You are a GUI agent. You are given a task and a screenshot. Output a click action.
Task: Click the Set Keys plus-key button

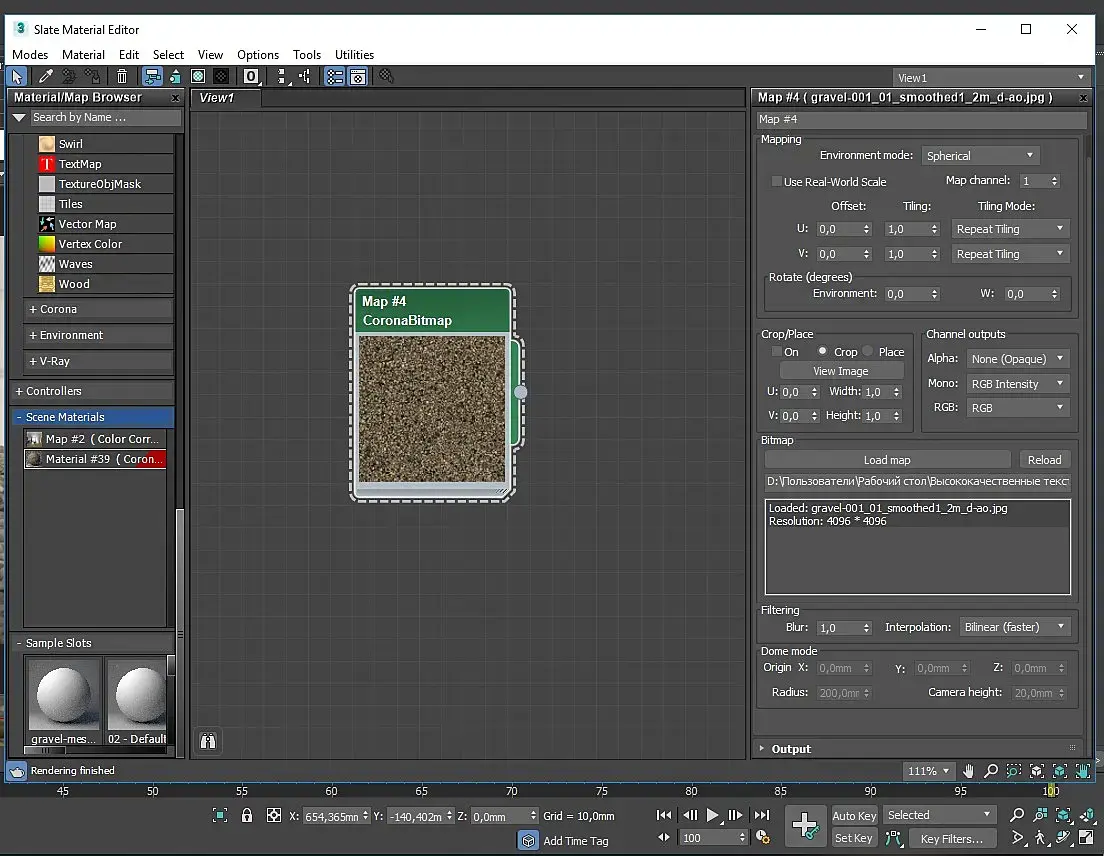pos(805,825)
